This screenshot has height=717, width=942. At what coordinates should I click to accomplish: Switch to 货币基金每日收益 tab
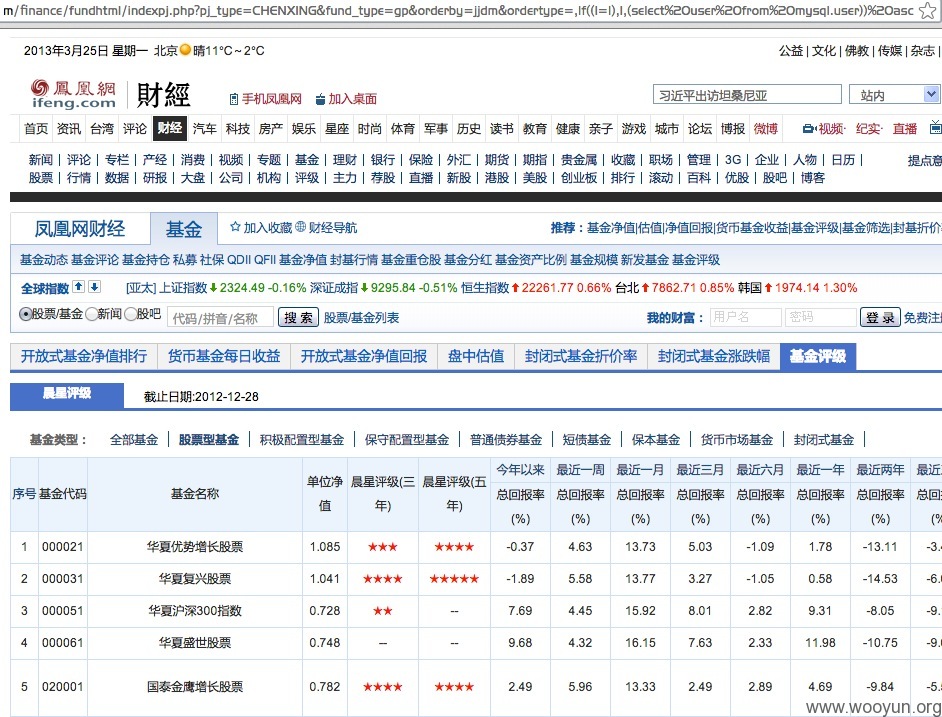coord(223,356)
